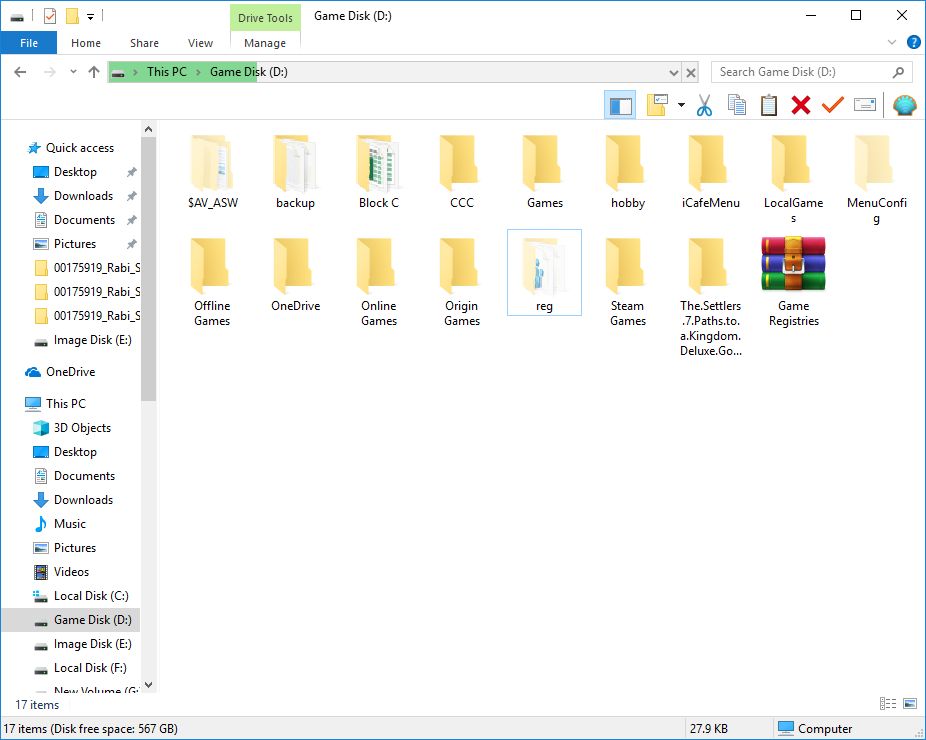Image resolution: width=926 pixels, height=740 pixels.
Task: Toggle the Preview pane icon
Action: (620, 104)
